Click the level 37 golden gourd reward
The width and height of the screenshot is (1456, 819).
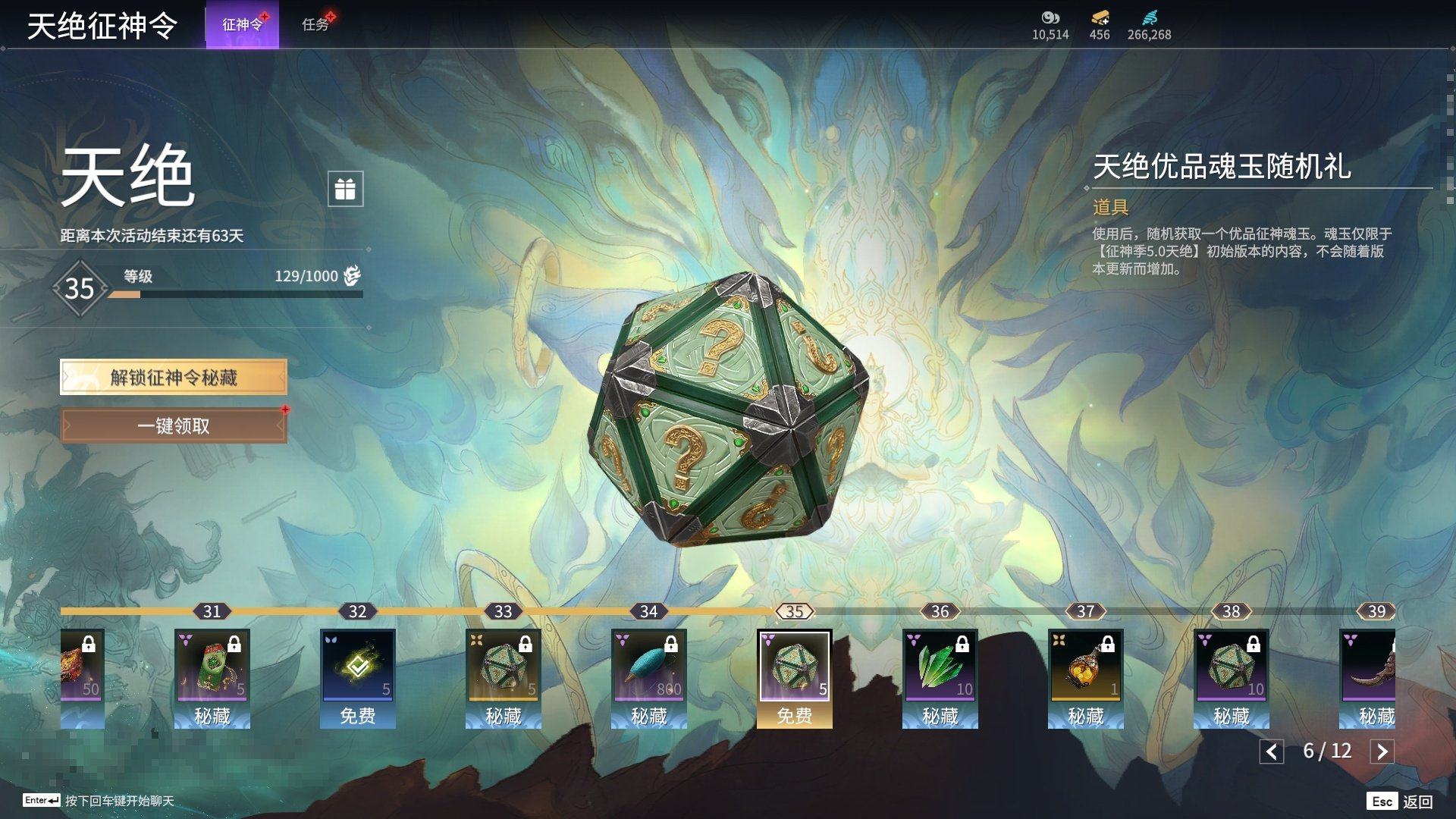pos(1085,665)
